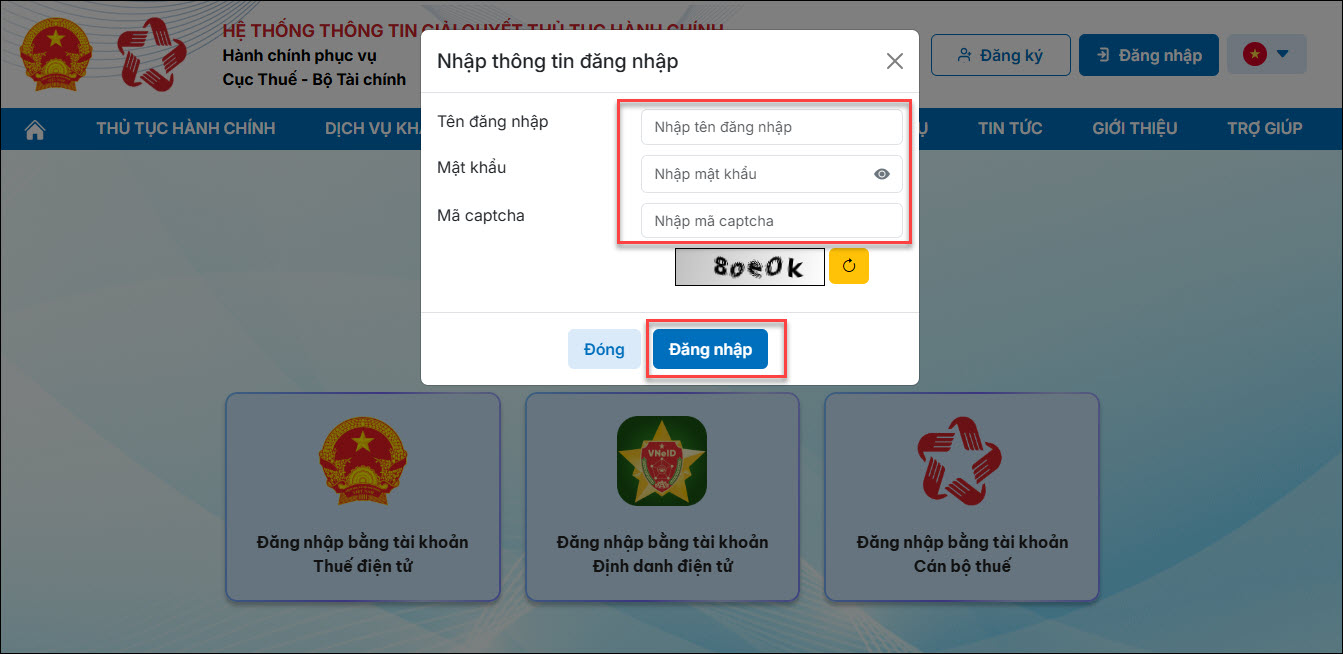Focus the Mật khẩu password field

(772, 174)
